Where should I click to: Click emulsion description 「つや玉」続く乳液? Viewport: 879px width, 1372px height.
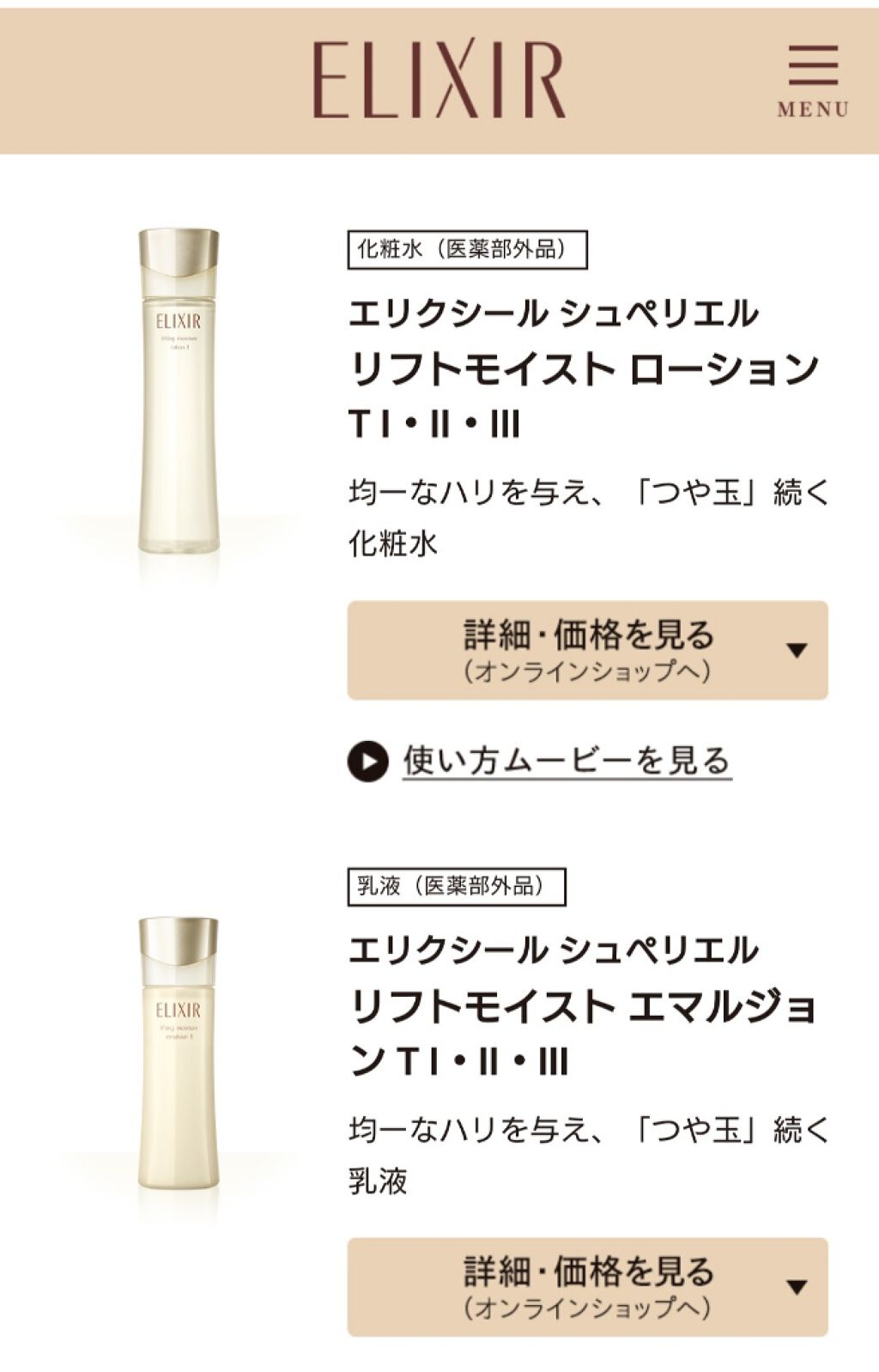589,1156
